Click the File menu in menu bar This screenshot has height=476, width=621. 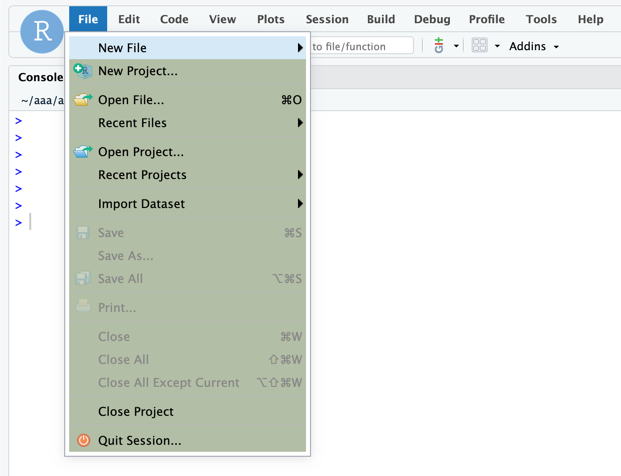(88, 19)
